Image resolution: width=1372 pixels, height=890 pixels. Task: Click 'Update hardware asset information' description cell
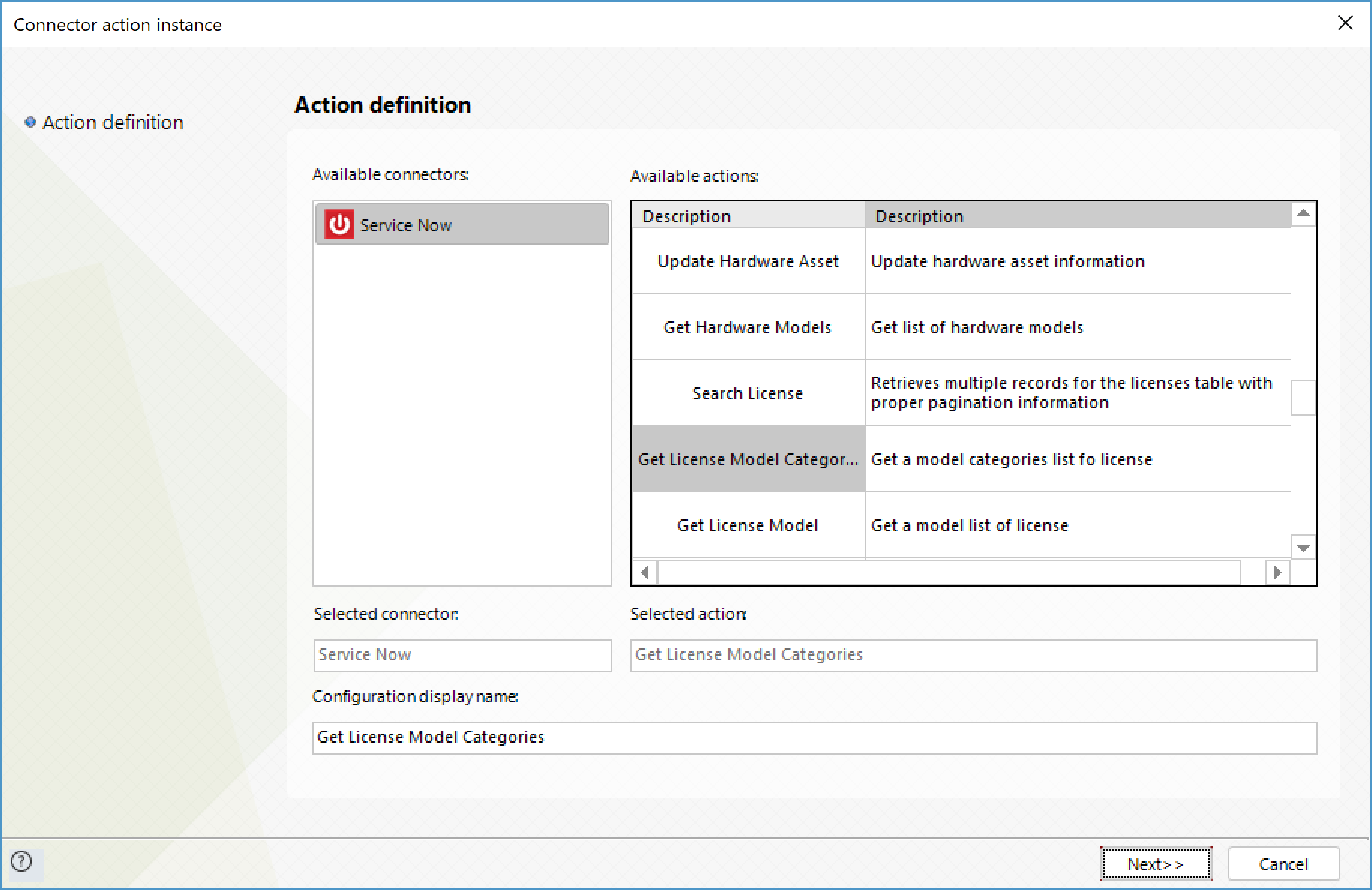1078,261
